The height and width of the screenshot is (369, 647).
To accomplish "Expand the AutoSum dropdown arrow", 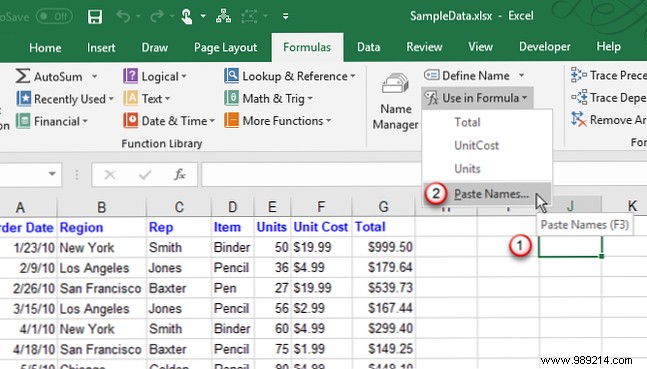I will 94,76.
